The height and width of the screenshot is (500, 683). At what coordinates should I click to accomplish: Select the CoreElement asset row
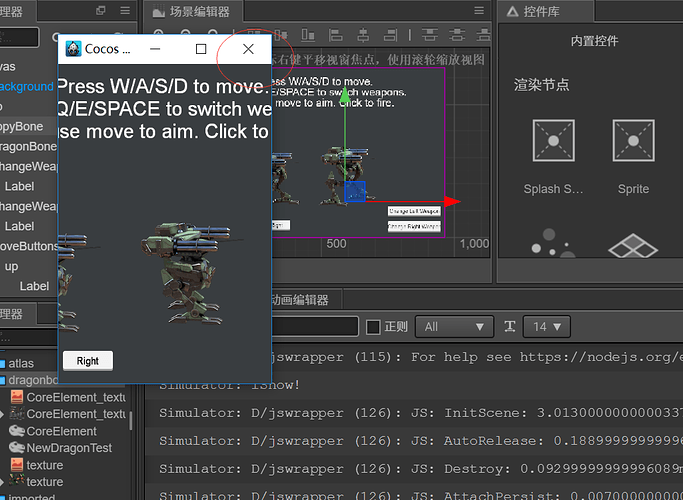point(61,431)
